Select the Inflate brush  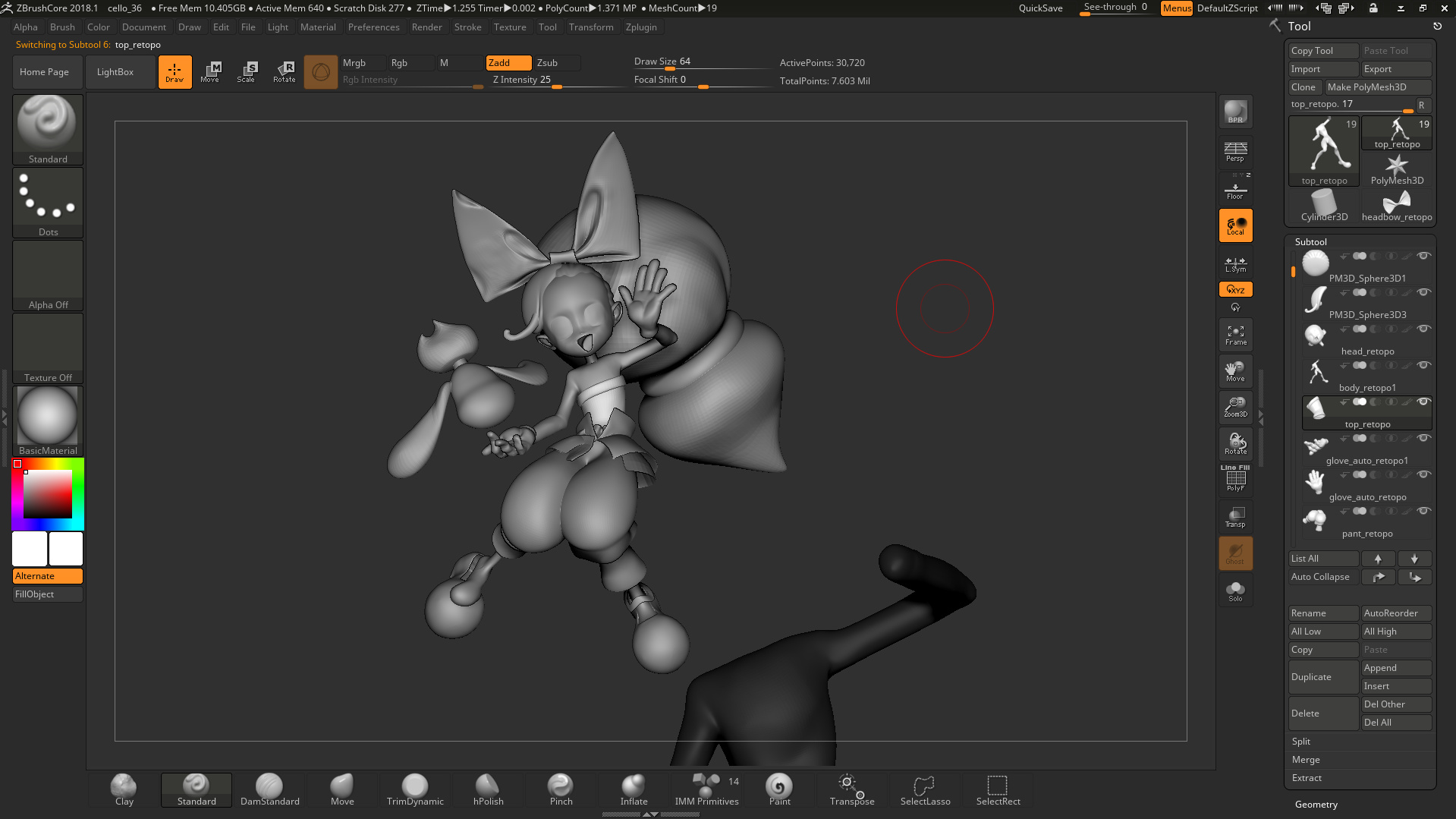(634, 789)
